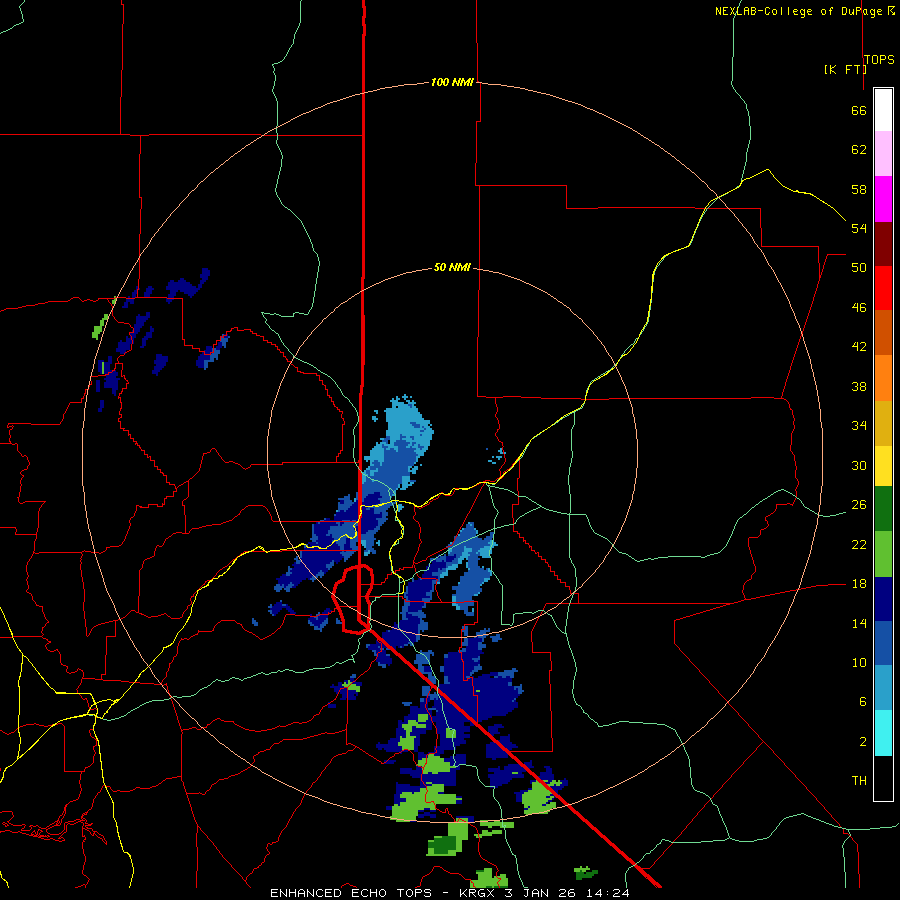
Task: Click the white 66 kft legend swatch
Action: pyautogui.click(x=883, y=110)
